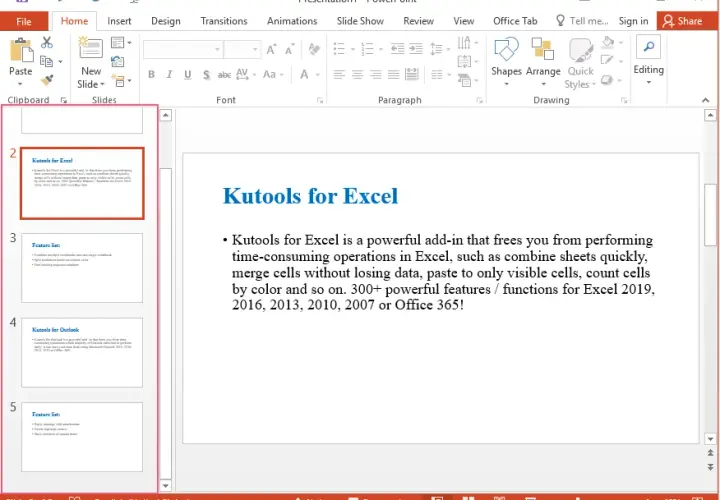Toggle Text Shadow
720x500 pixels.
click(x=206, y=74)
